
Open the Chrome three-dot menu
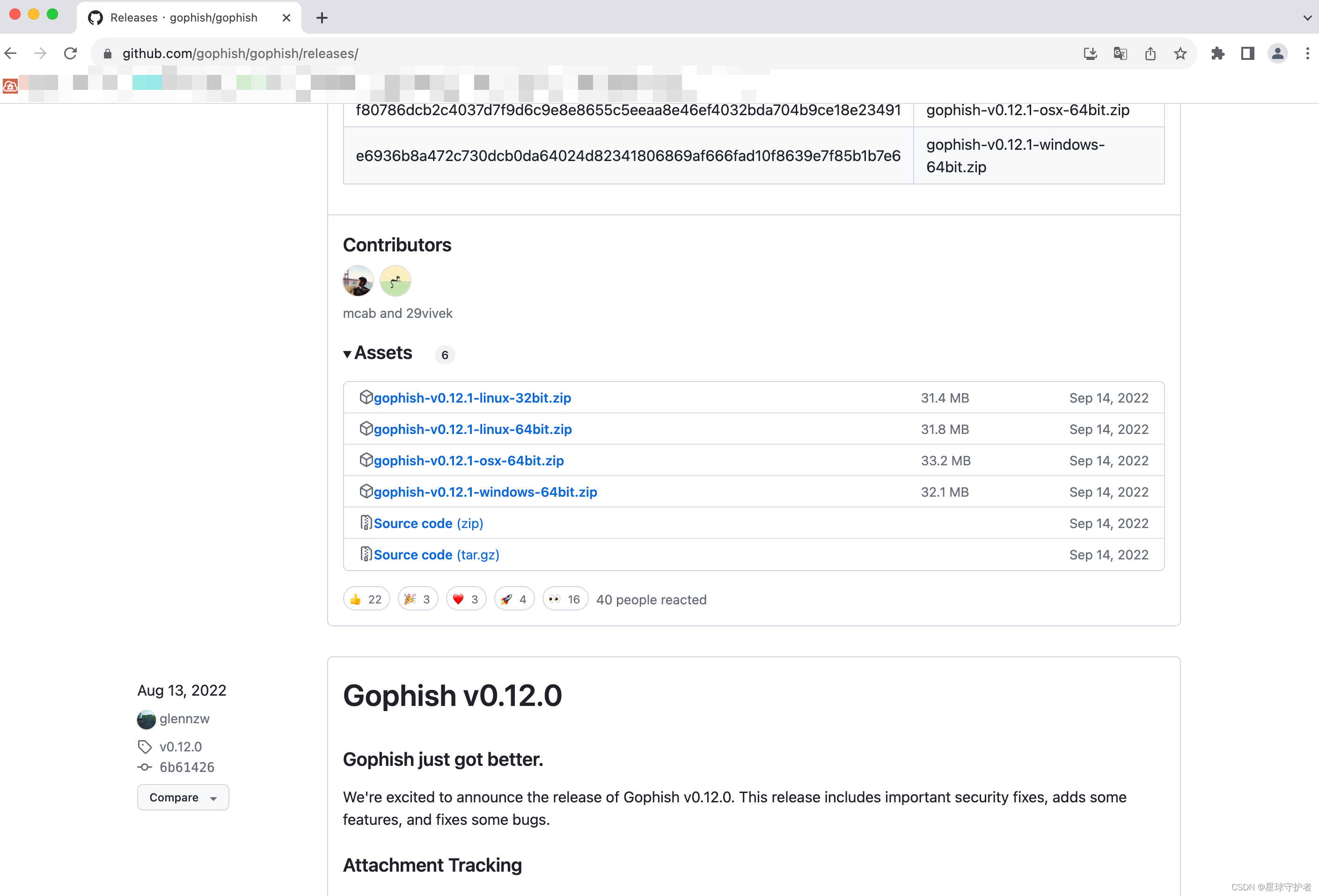point(1307,53)
